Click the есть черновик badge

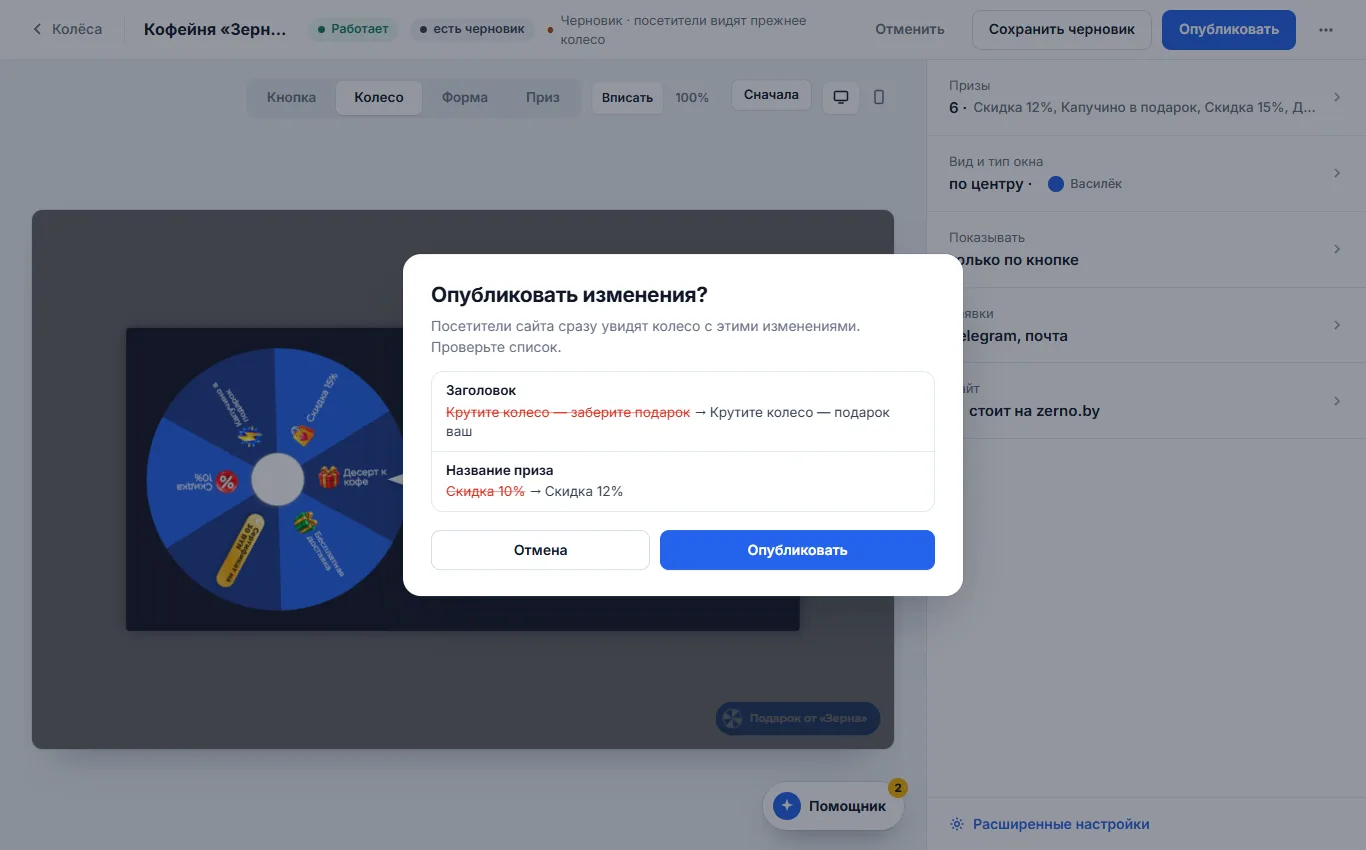click(472, 30)
